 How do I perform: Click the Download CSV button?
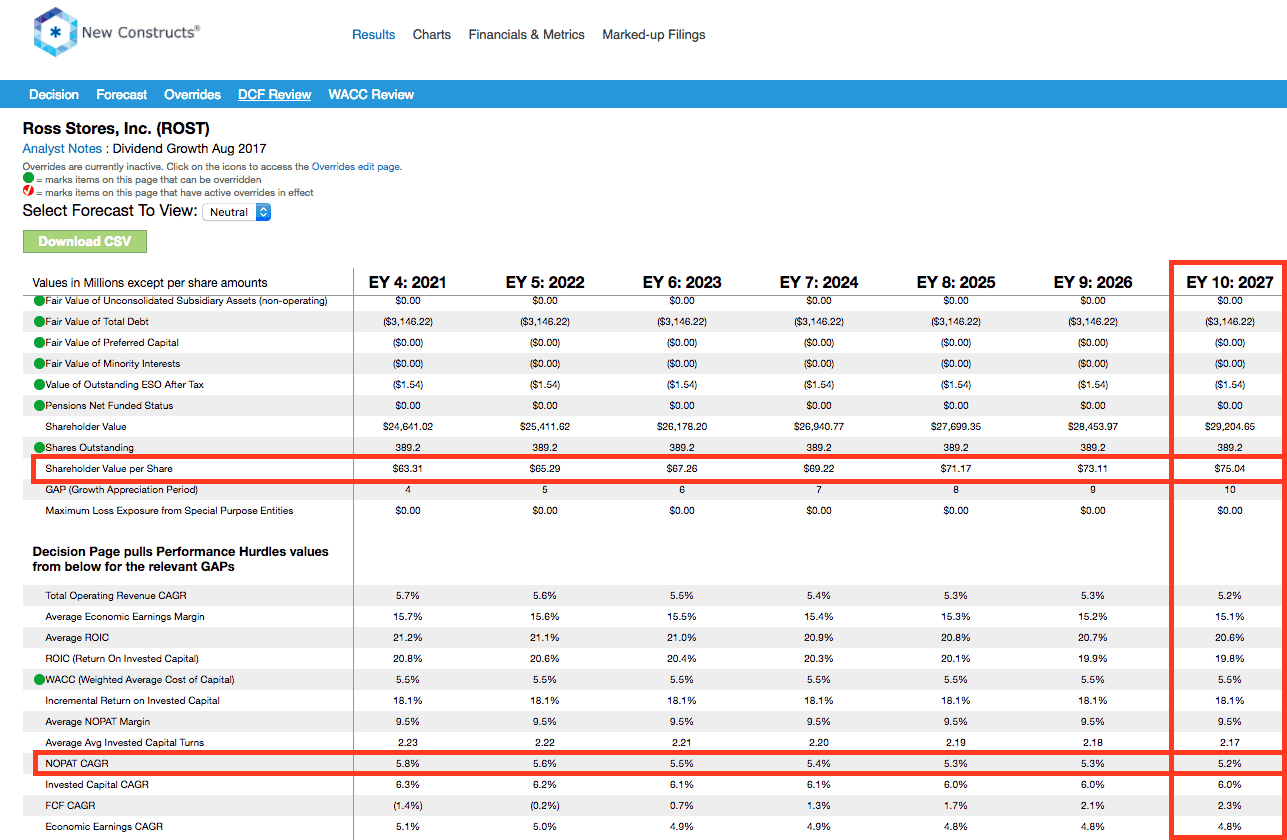[x=85, y=241]
